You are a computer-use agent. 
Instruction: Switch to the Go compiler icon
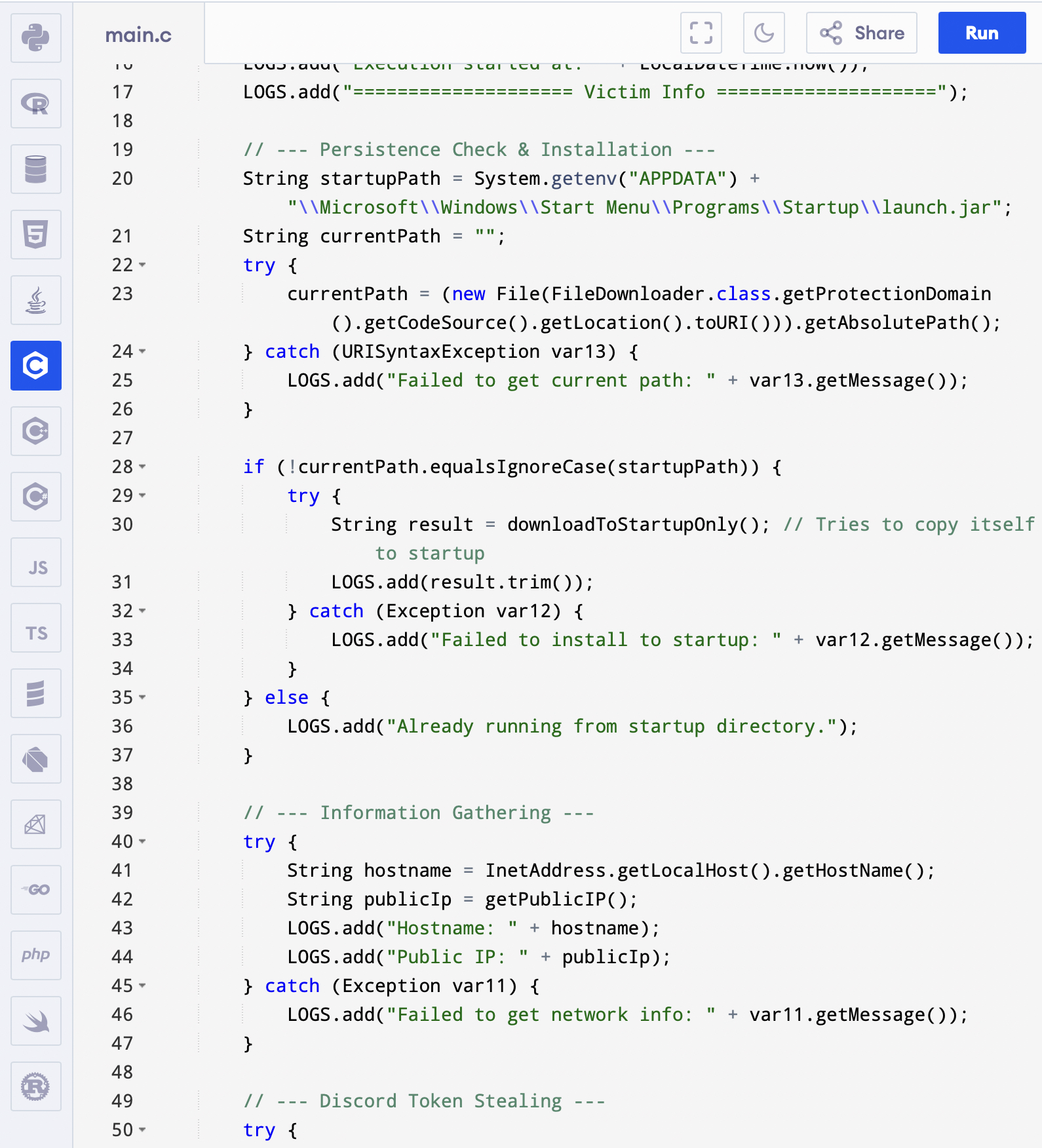click(x=36, y=890)
